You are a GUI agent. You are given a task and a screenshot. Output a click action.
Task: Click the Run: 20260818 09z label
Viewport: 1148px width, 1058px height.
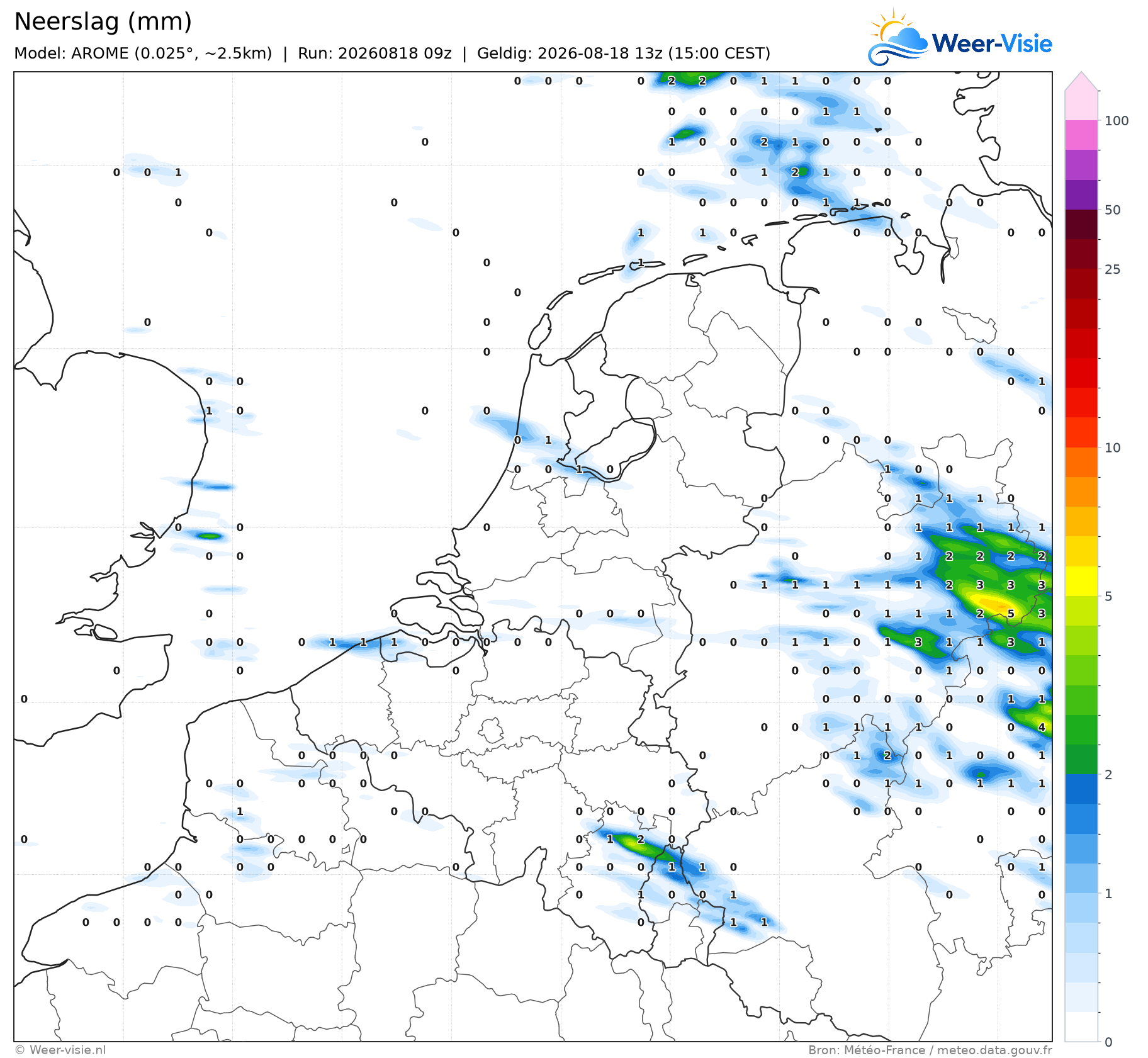click(374, 53)
